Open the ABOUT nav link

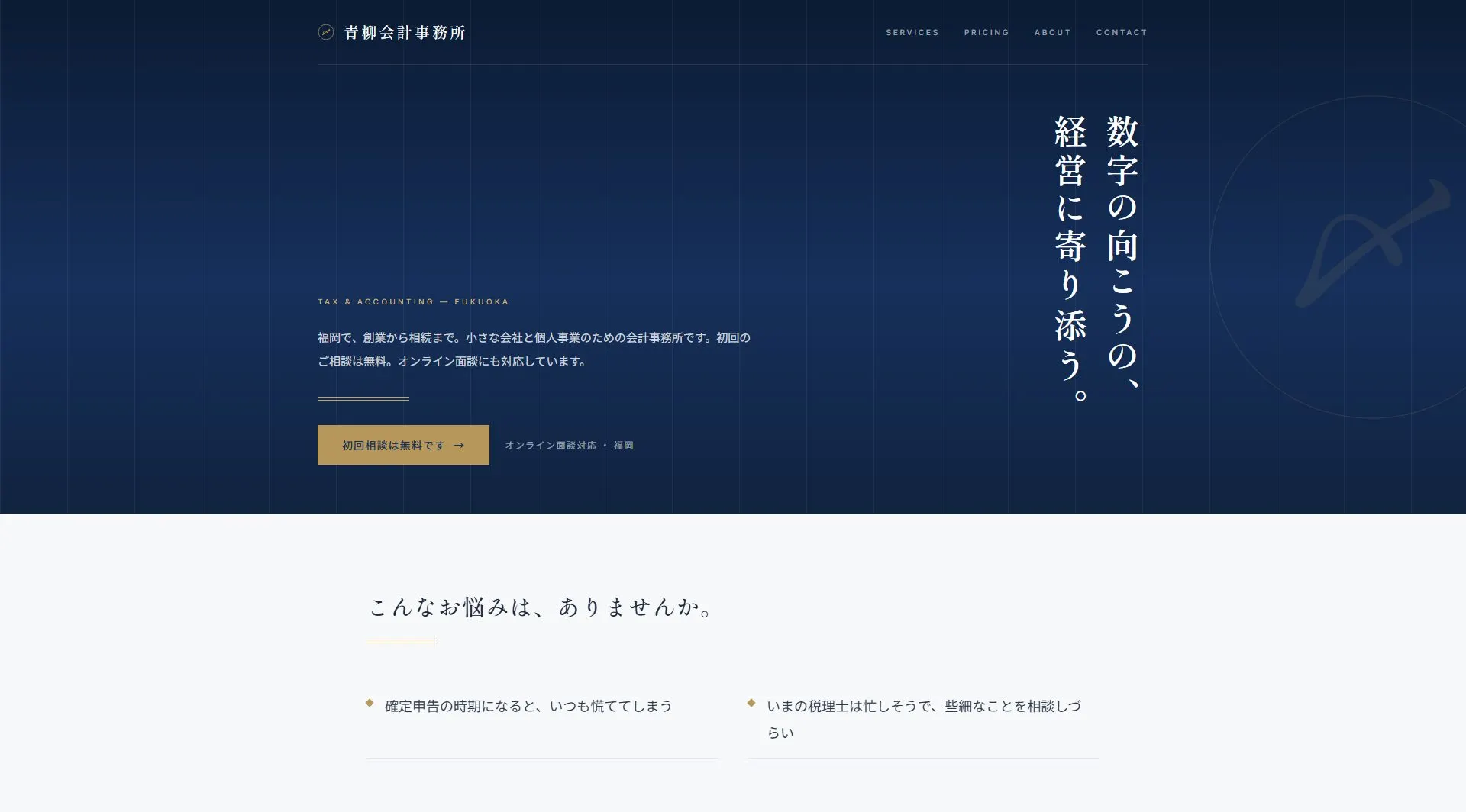1053,32
